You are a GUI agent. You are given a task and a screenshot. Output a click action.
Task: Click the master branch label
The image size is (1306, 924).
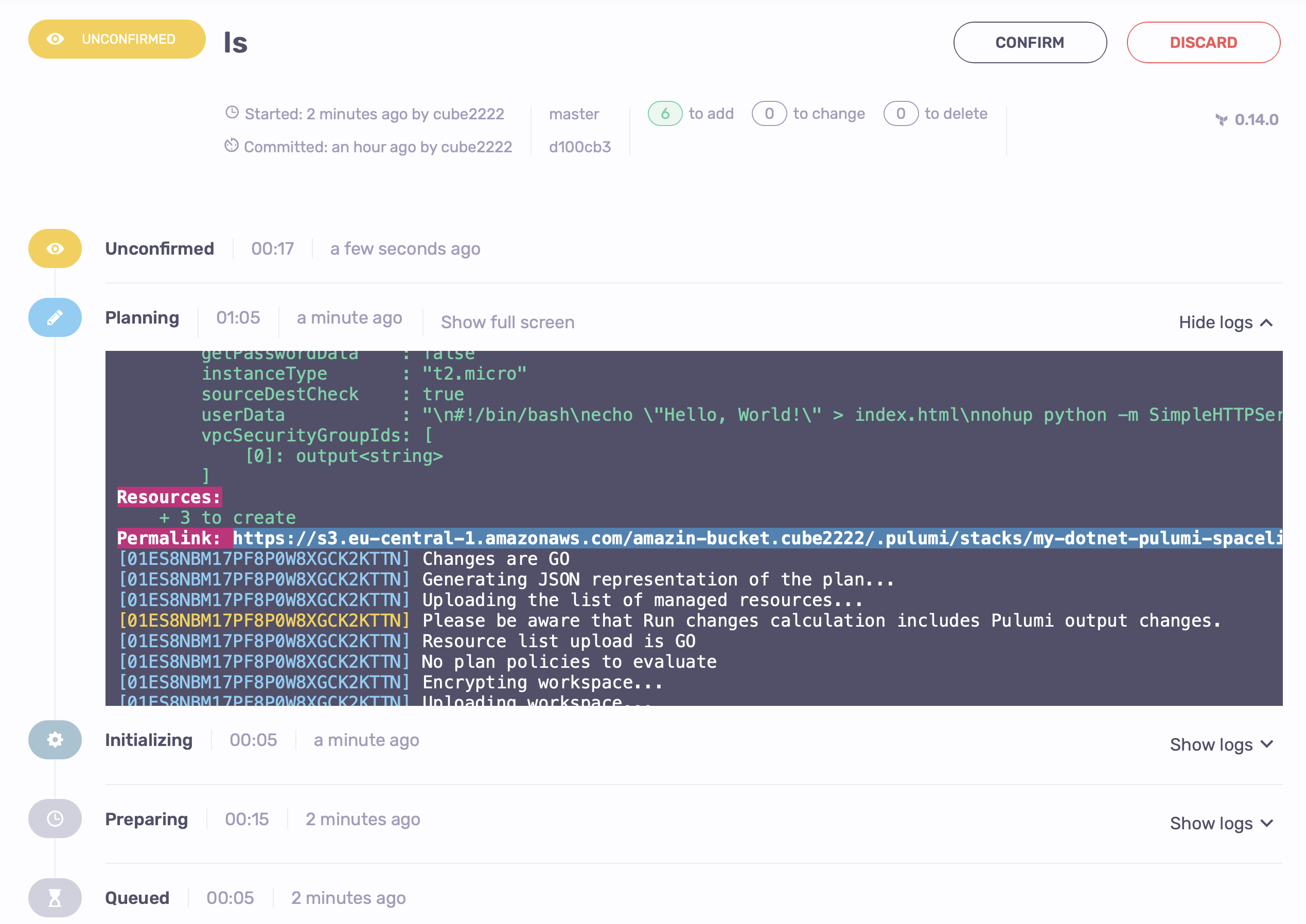tap(574, 114)
